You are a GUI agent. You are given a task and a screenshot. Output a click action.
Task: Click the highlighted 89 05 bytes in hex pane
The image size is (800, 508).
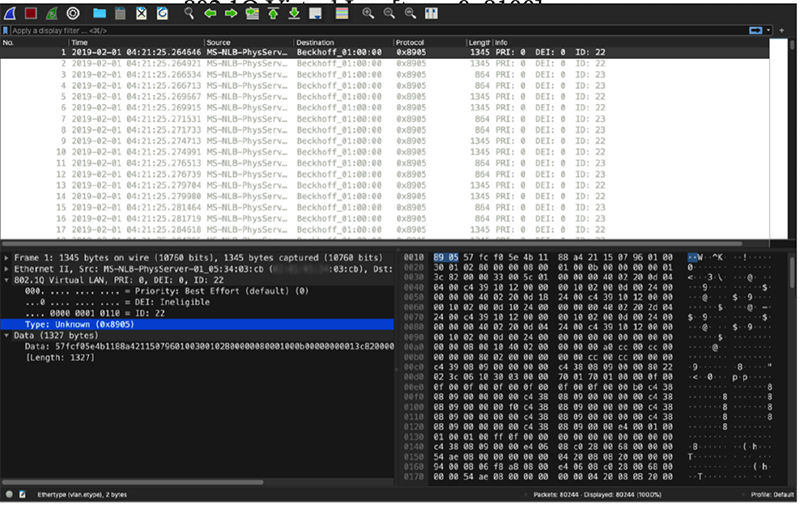click(x=446, y=258)
